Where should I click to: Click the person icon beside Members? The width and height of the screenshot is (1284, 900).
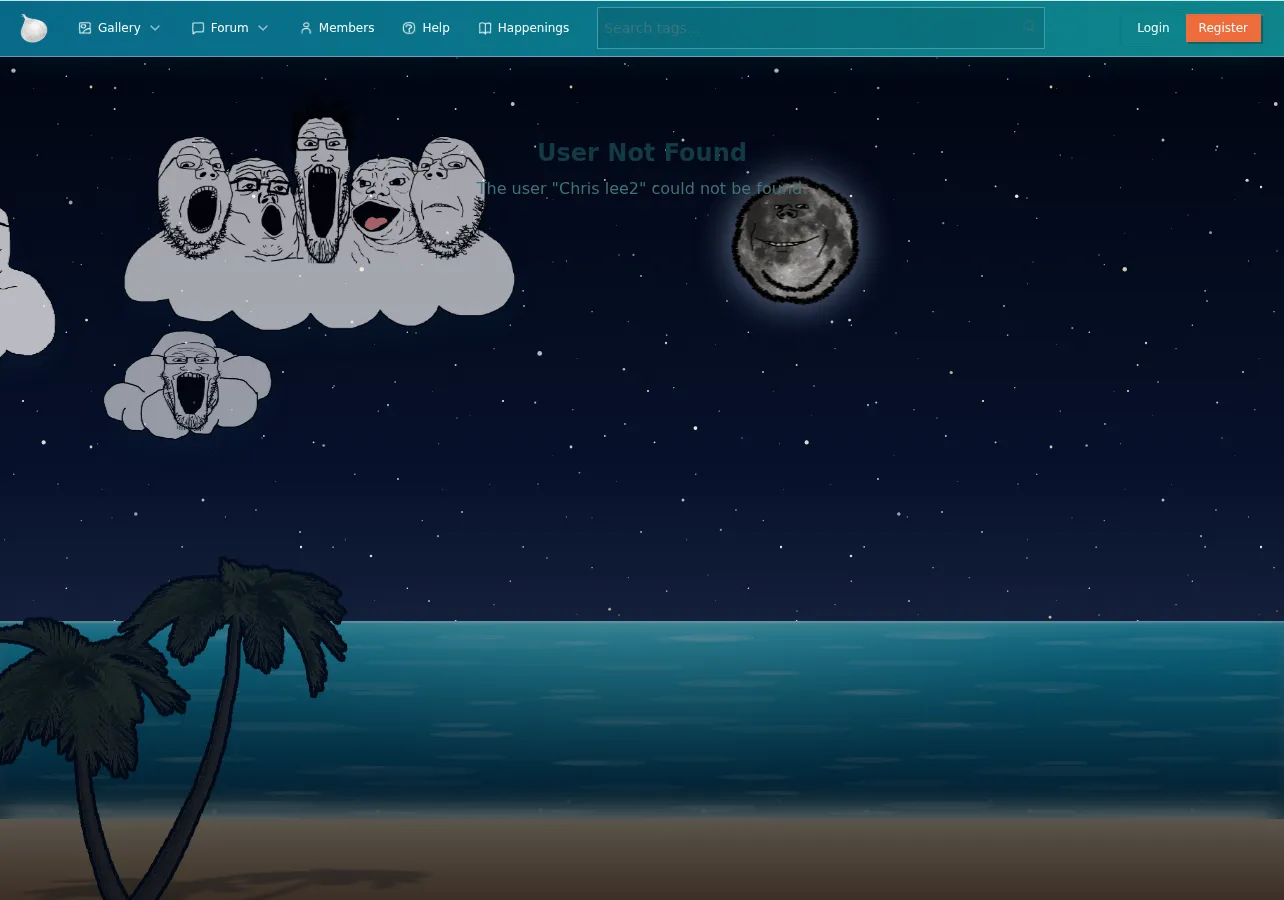[x=306, y=28]
